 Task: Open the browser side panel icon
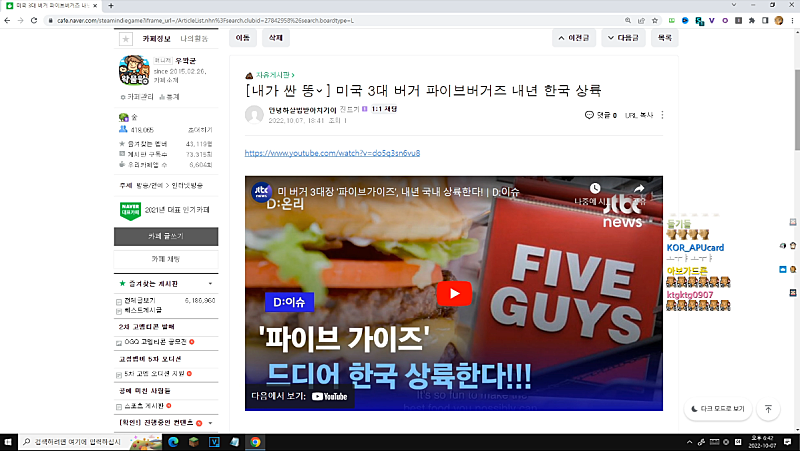click(765, 20)
